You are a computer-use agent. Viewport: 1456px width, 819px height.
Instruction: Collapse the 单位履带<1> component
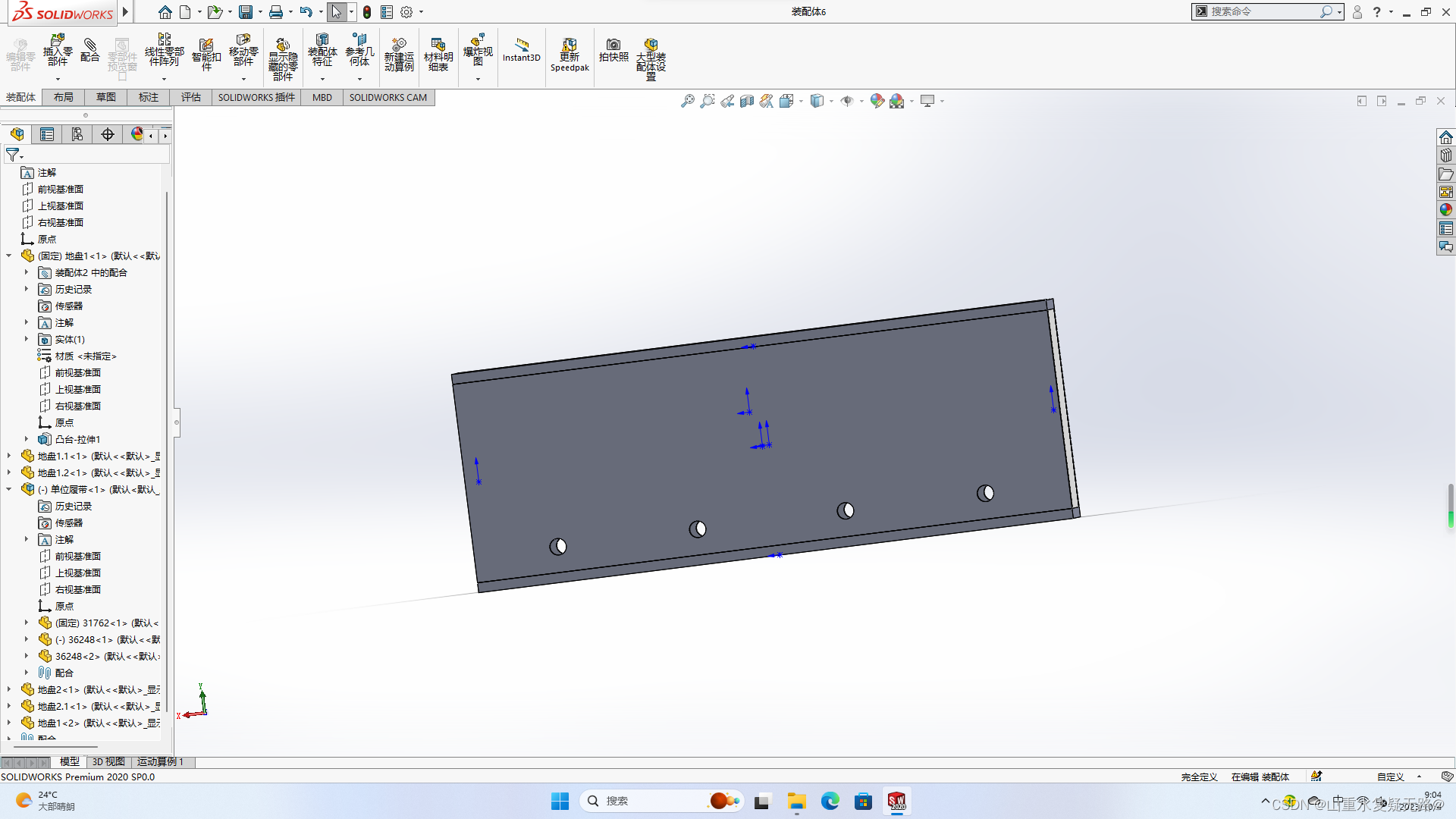(8, 489)
